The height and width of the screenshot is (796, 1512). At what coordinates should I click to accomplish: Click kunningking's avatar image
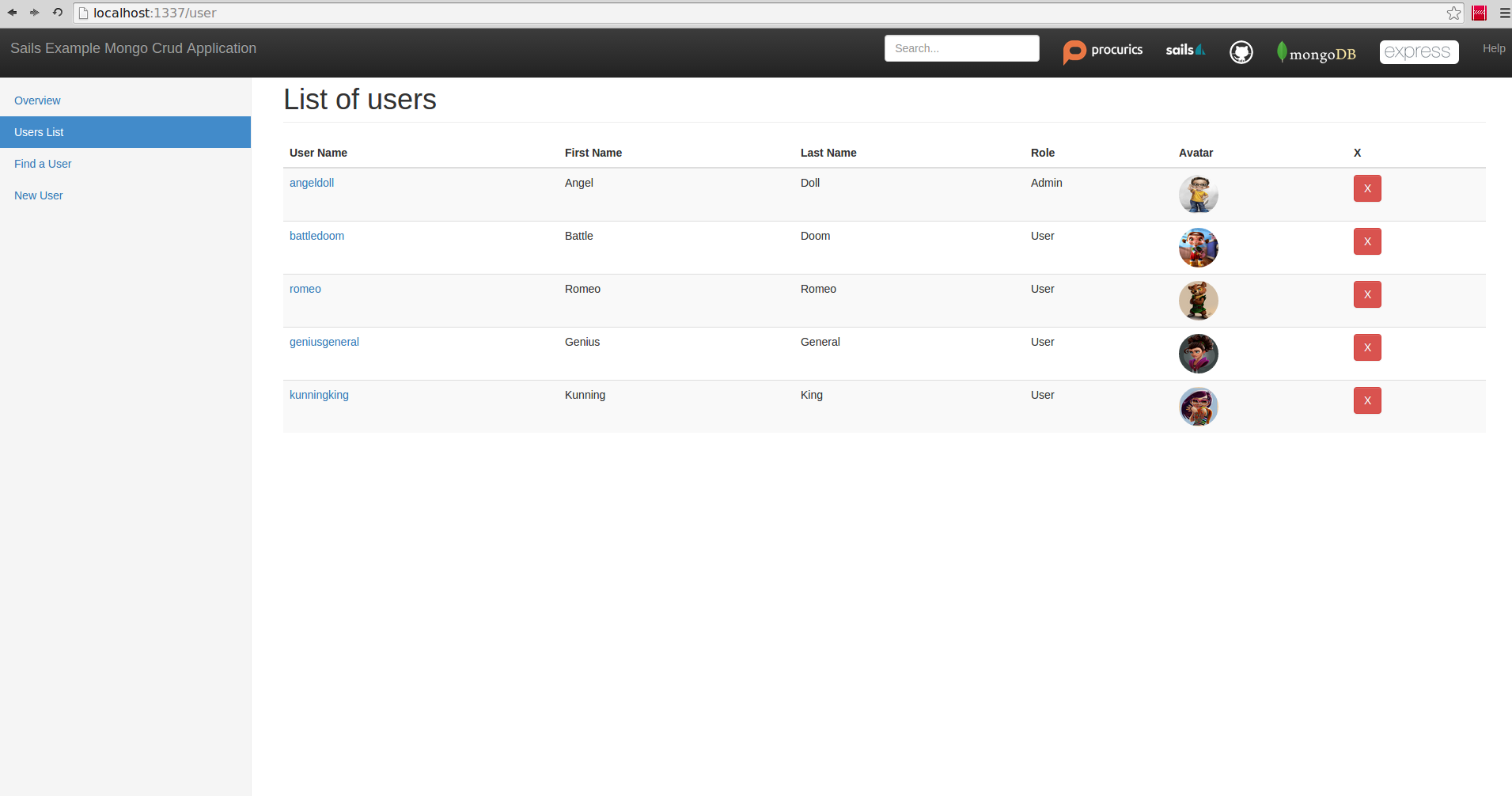(x=1198, y=406)
